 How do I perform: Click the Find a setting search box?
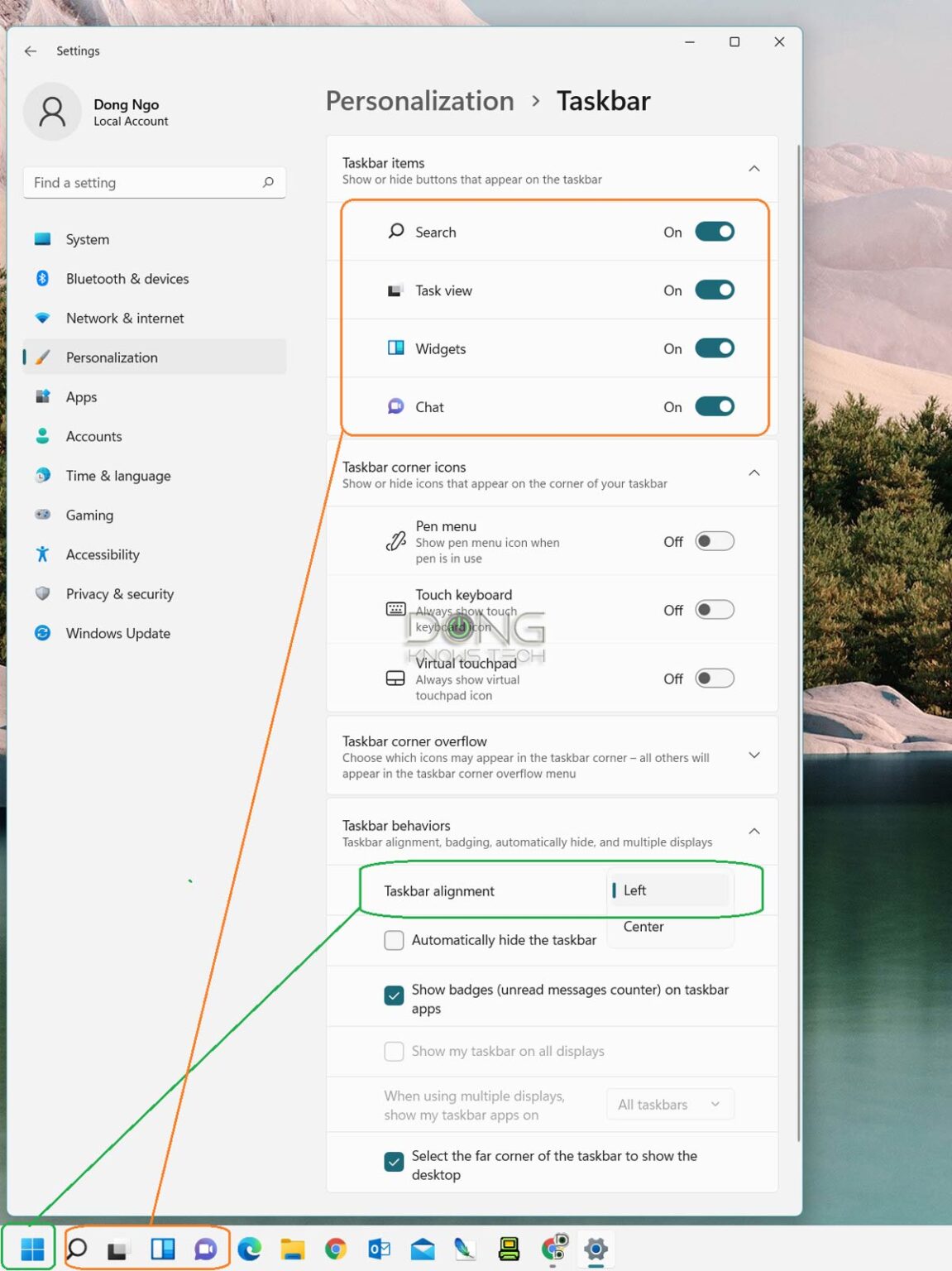point(145,183)
